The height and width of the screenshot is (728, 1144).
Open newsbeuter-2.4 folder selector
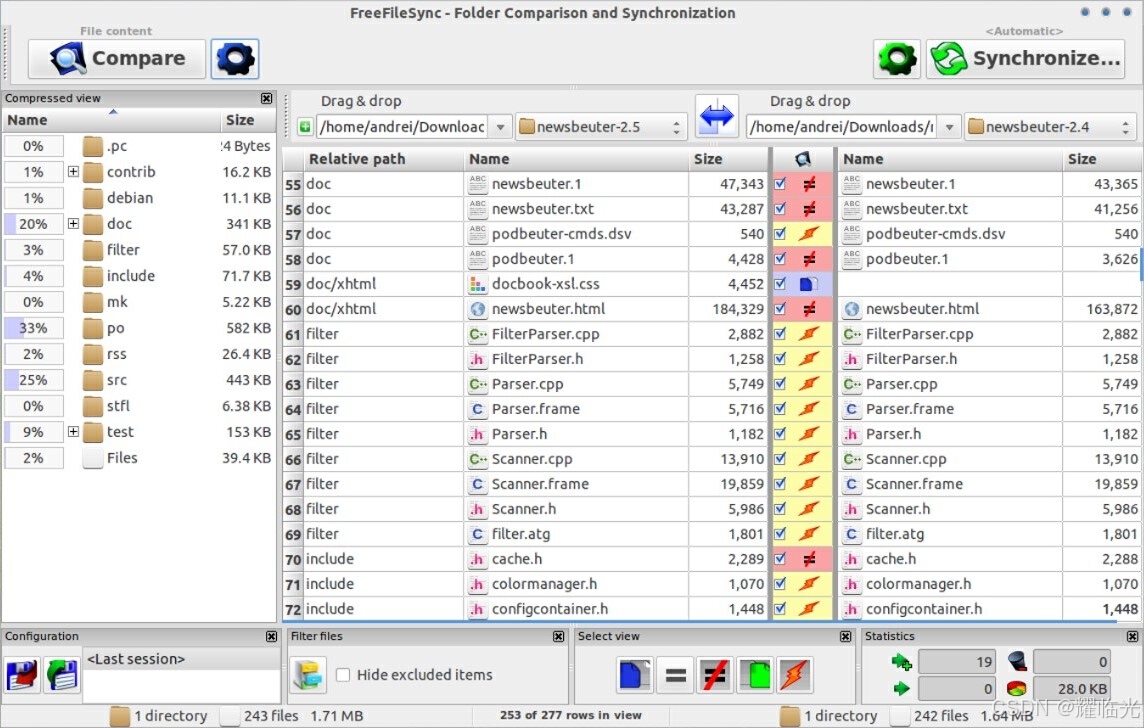[1050, 127]
